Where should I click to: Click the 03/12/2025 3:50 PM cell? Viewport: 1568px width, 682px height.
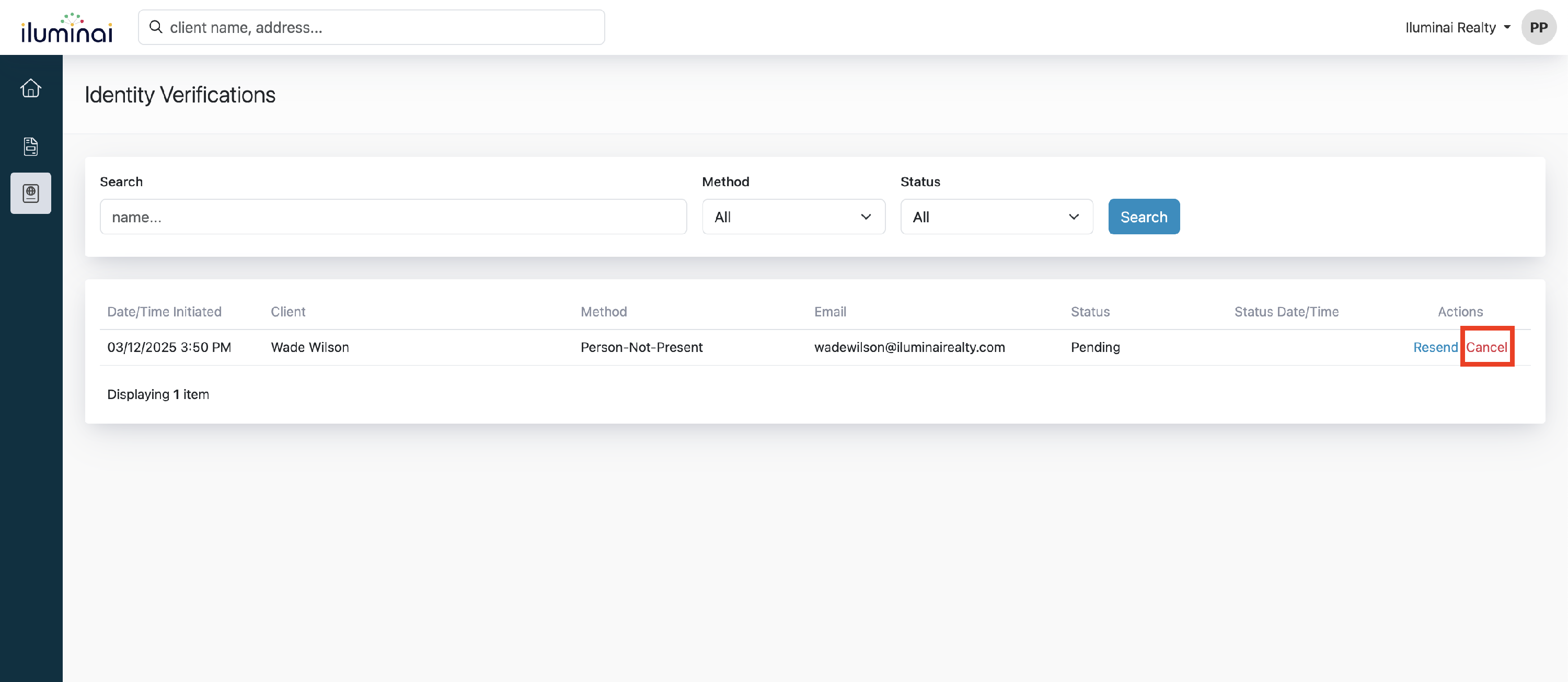pos(169,347)
